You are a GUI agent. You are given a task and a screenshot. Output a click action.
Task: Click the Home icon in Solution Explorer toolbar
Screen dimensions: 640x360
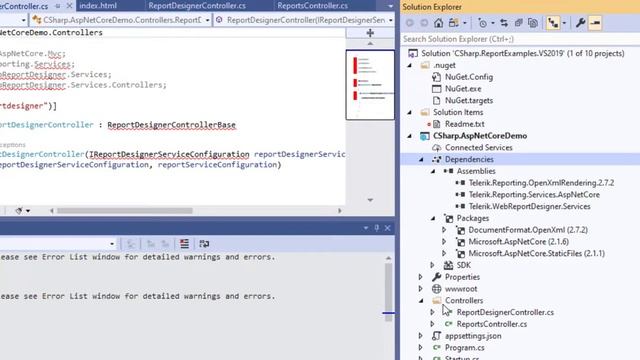439,23
